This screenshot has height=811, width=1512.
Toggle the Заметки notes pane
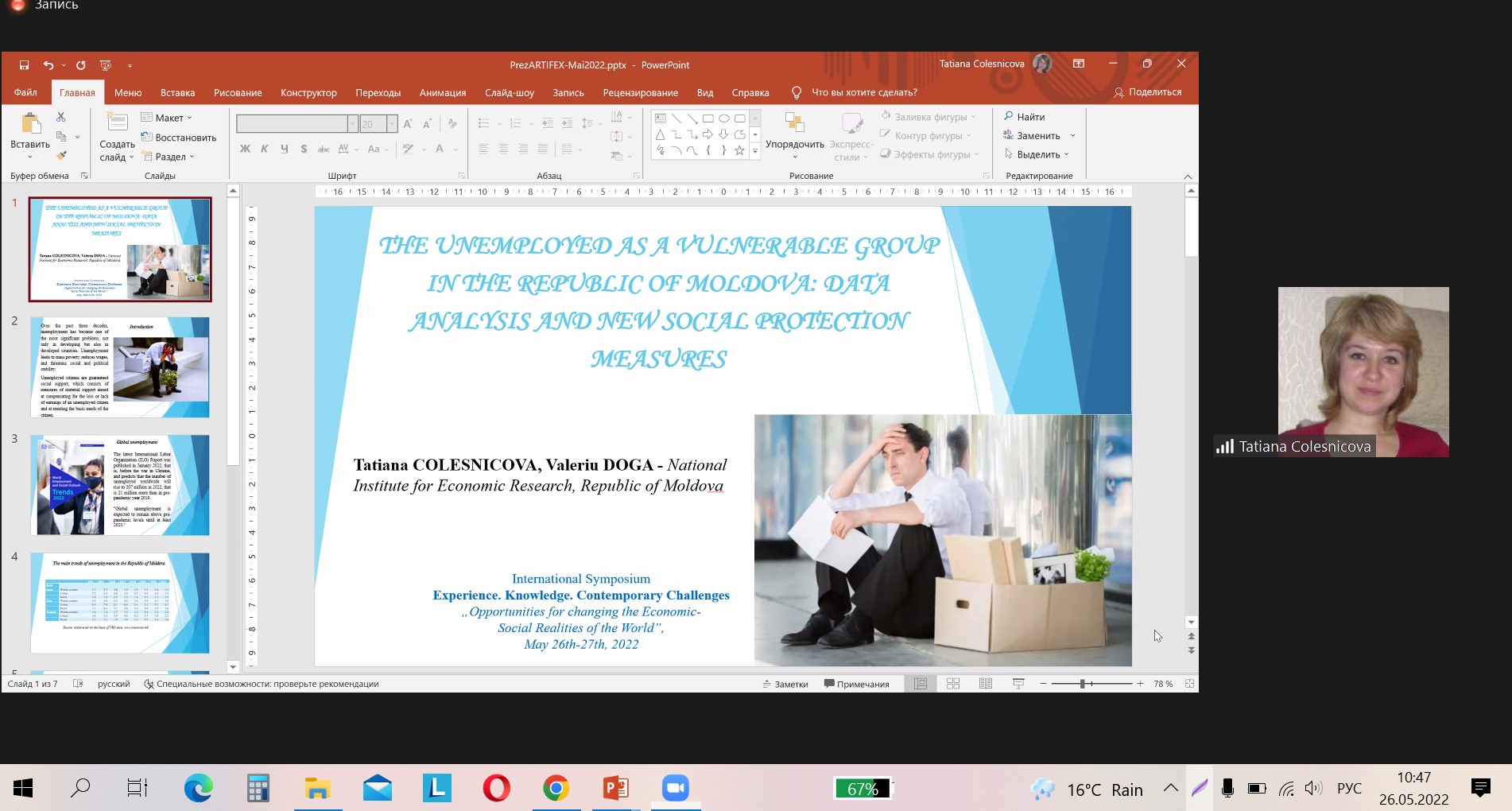[785, 684]
